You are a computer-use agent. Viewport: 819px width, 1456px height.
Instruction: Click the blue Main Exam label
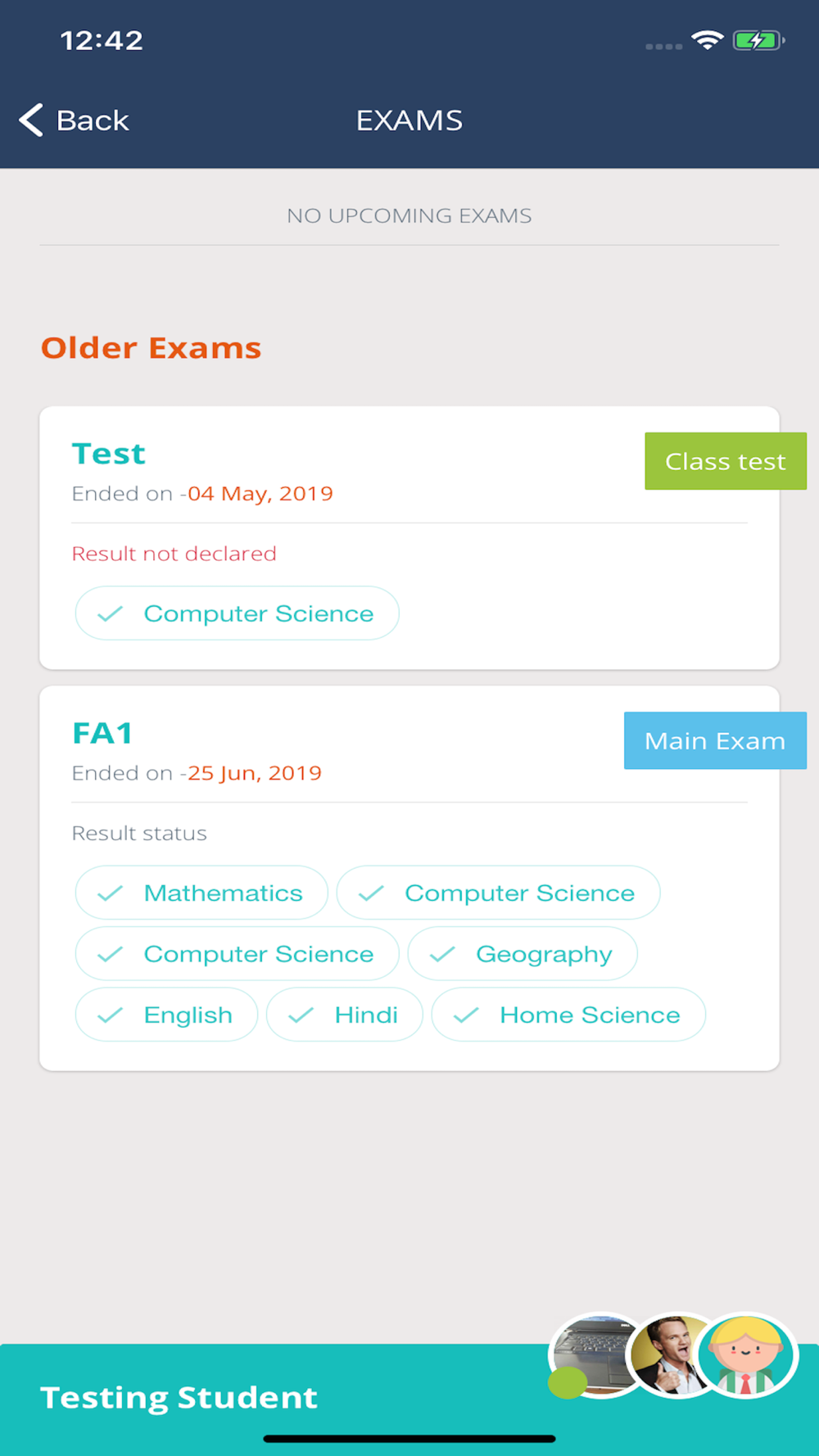pyautogui.click(x=715, y=740)
